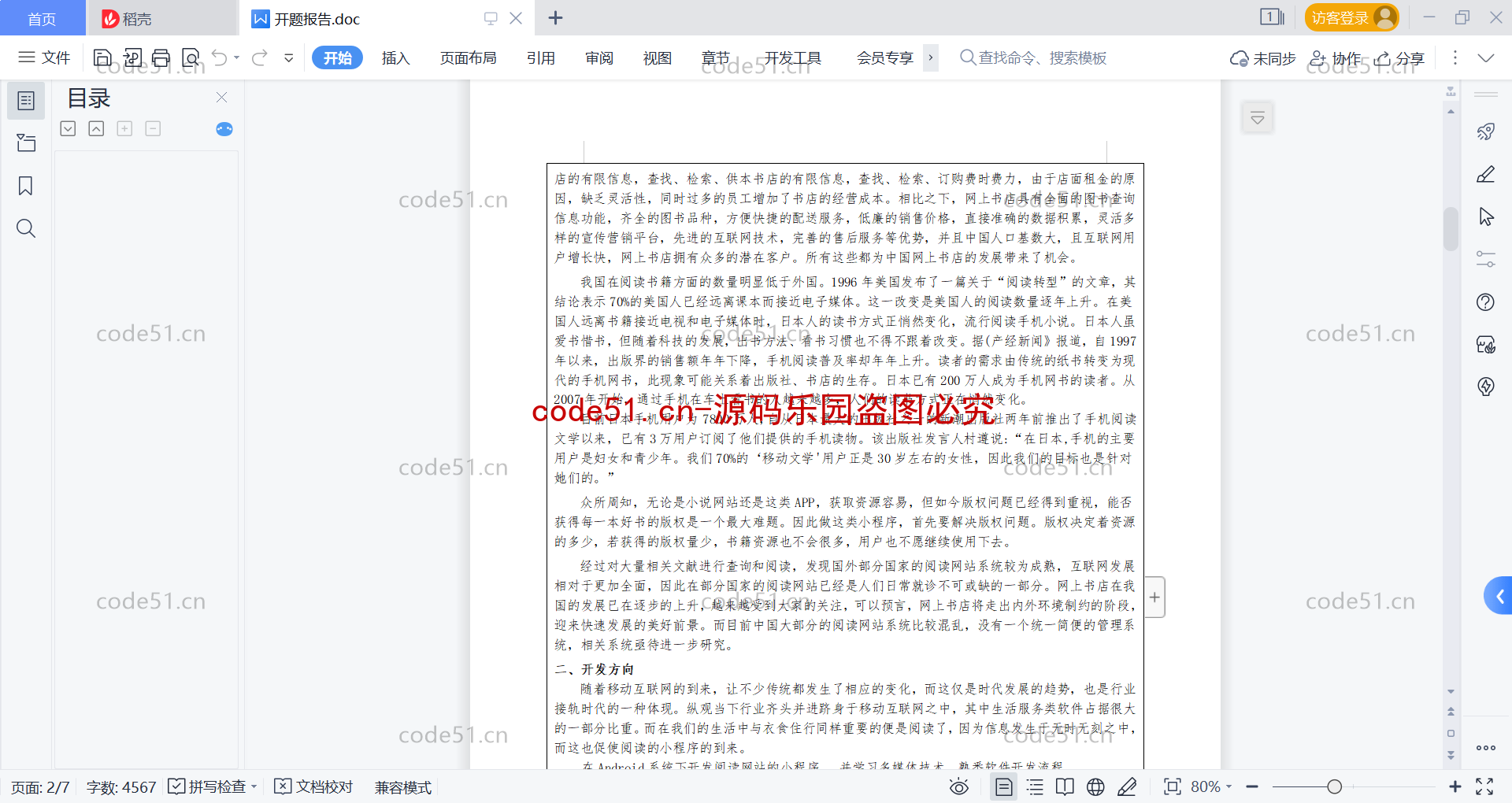The image size is (1512, 803).
Task: Click the 字数: 4567 word count
Action: pos(121,787)
